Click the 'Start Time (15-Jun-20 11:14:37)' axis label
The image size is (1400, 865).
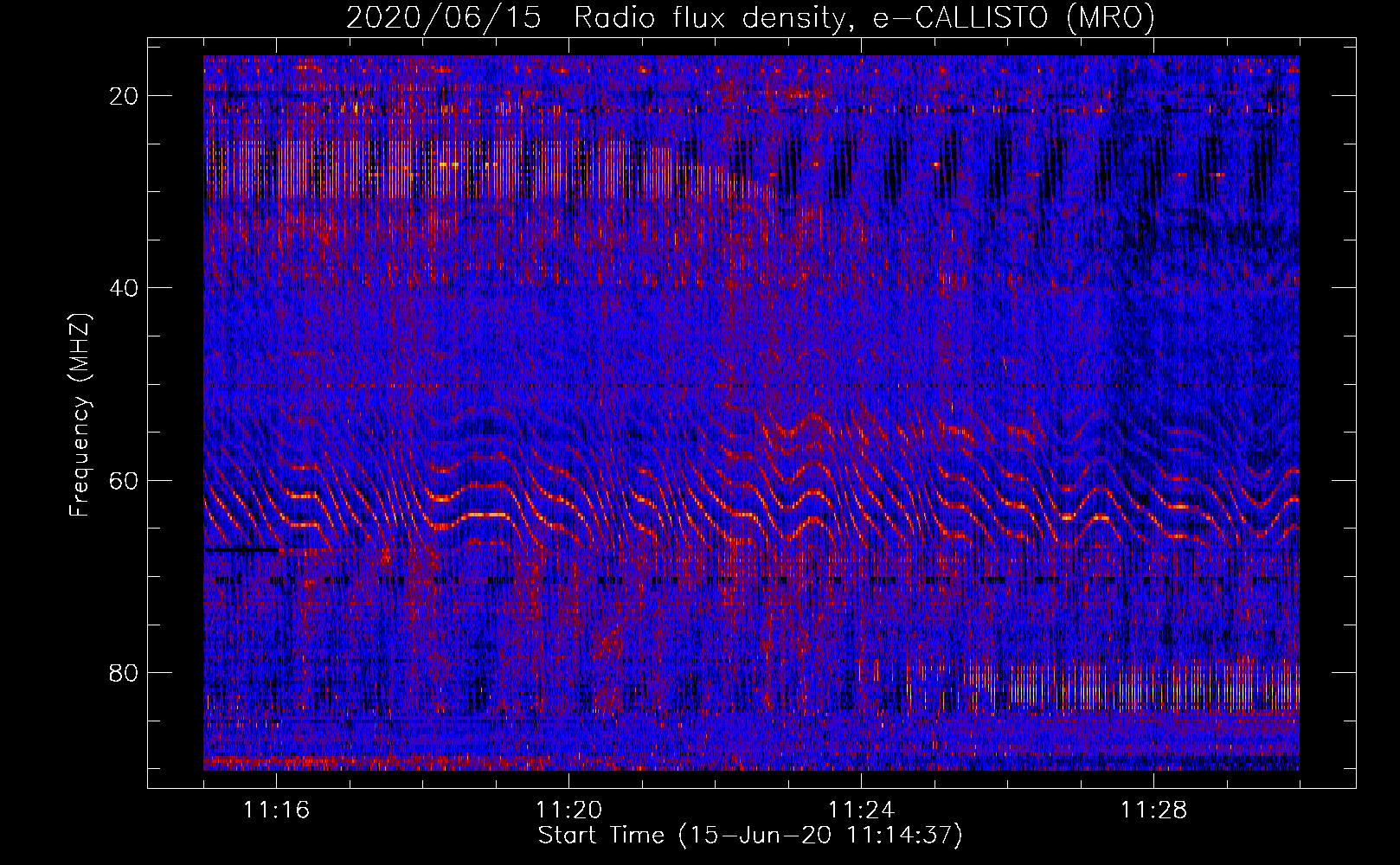click(750, 836)
